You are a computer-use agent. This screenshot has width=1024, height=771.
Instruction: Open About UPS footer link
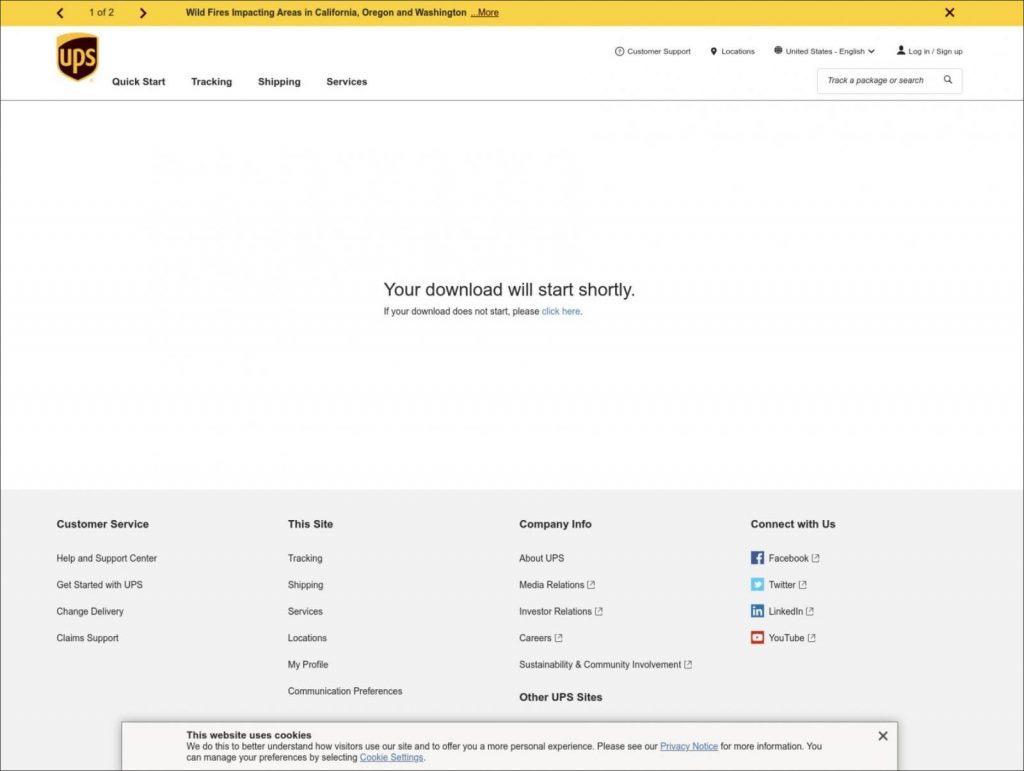point(541,558)
